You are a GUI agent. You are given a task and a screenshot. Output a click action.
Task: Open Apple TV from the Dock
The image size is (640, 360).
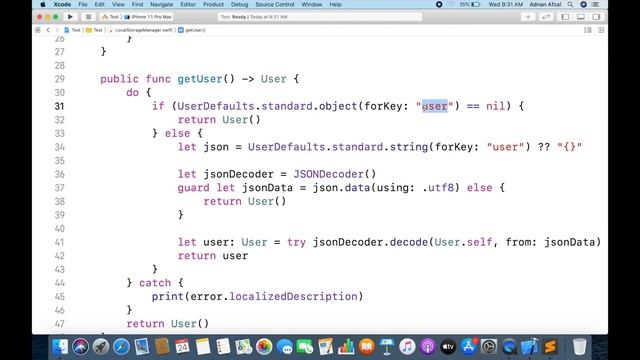click(x=448, y=347)
